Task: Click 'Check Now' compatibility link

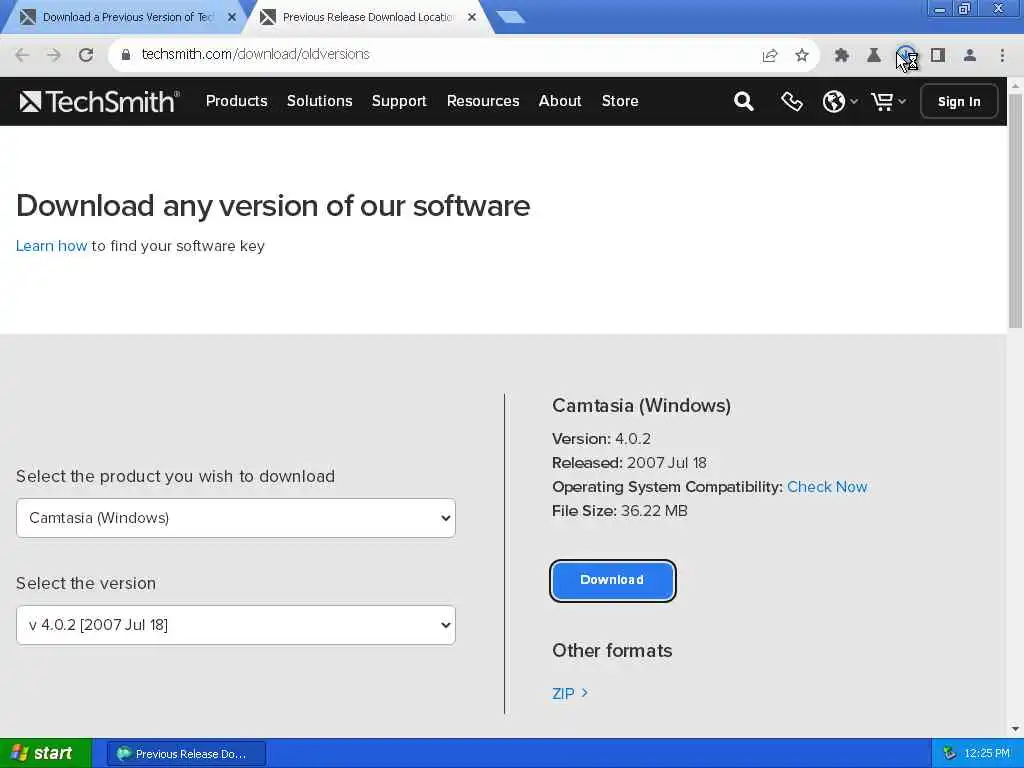Action: click(827, 487)
